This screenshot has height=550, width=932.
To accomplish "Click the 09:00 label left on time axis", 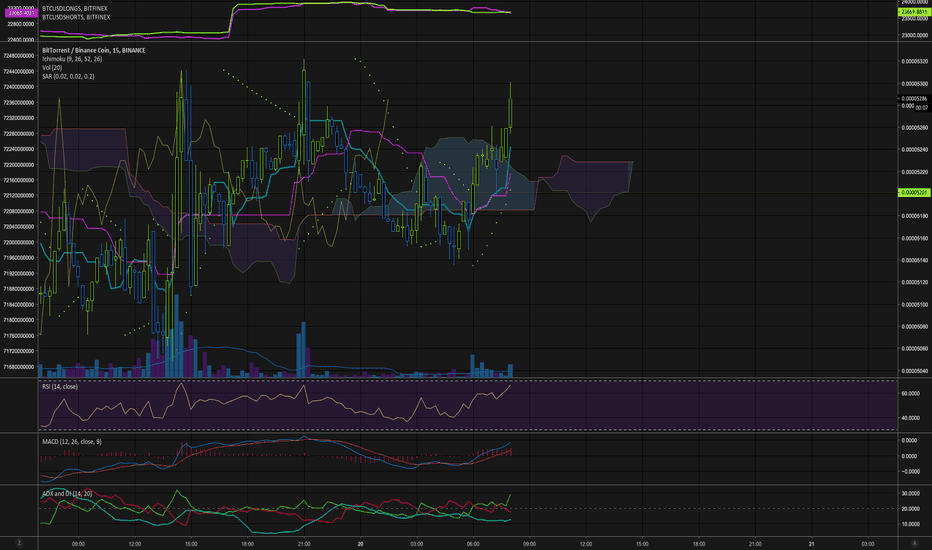I will coord(78,544).
